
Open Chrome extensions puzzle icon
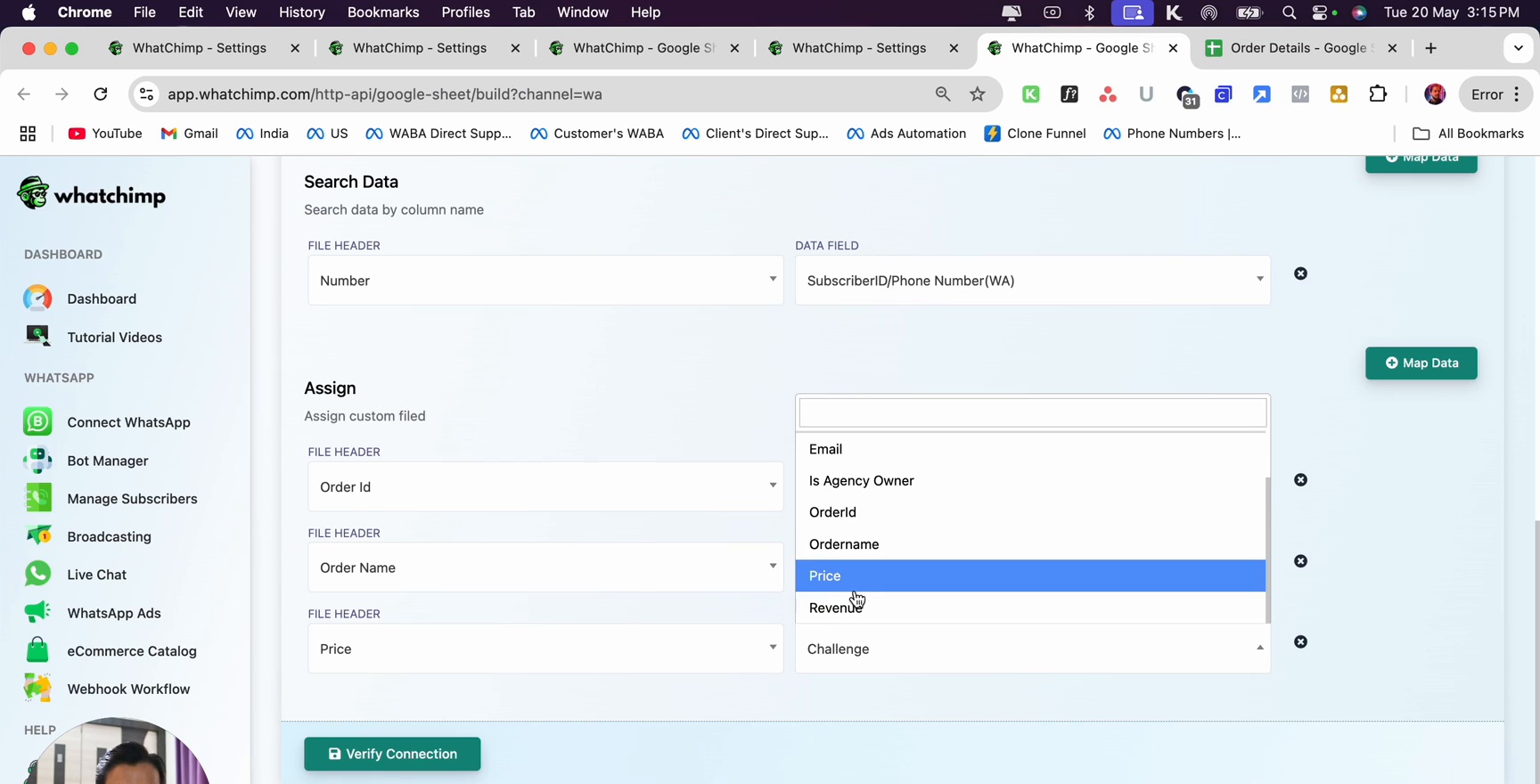(x=1378, y=94)
